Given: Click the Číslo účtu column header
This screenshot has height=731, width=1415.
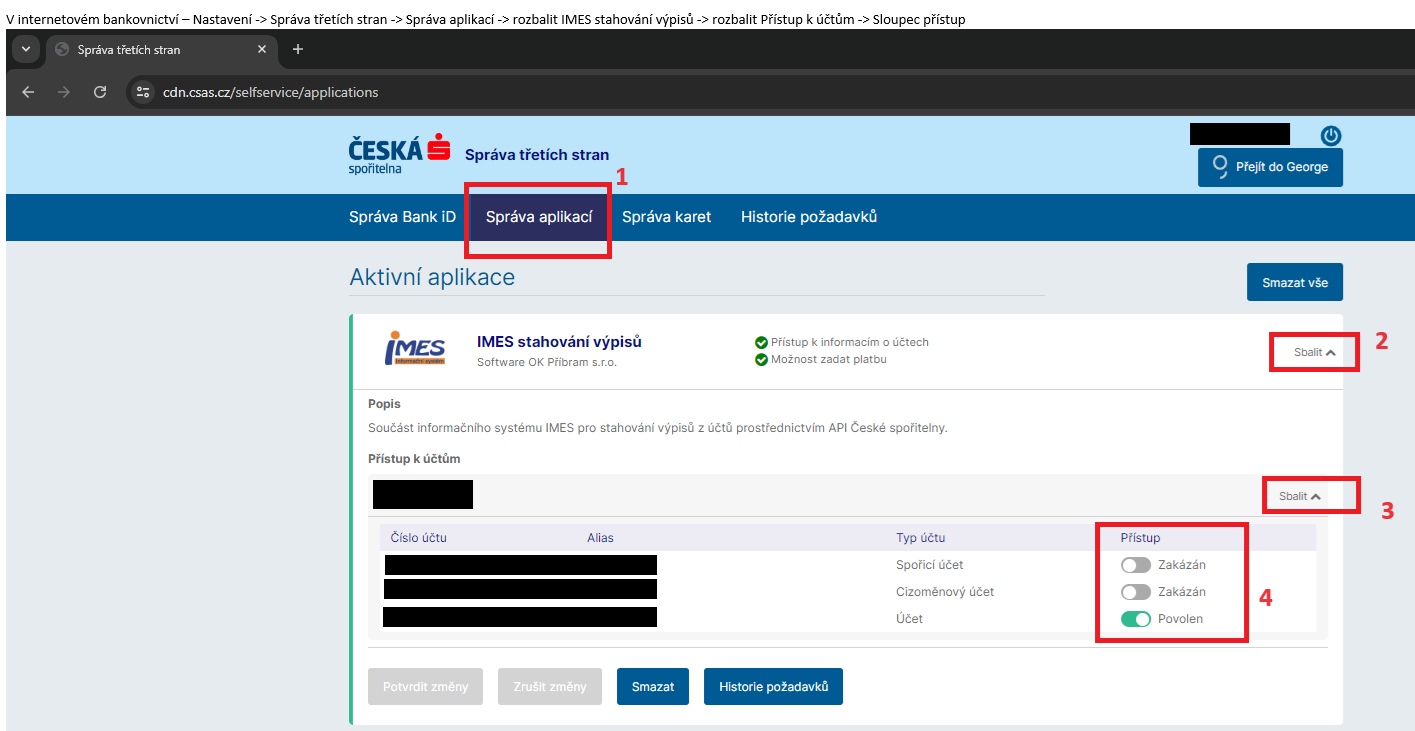Looking at the screenshot, I should click(x=418, y=538).
